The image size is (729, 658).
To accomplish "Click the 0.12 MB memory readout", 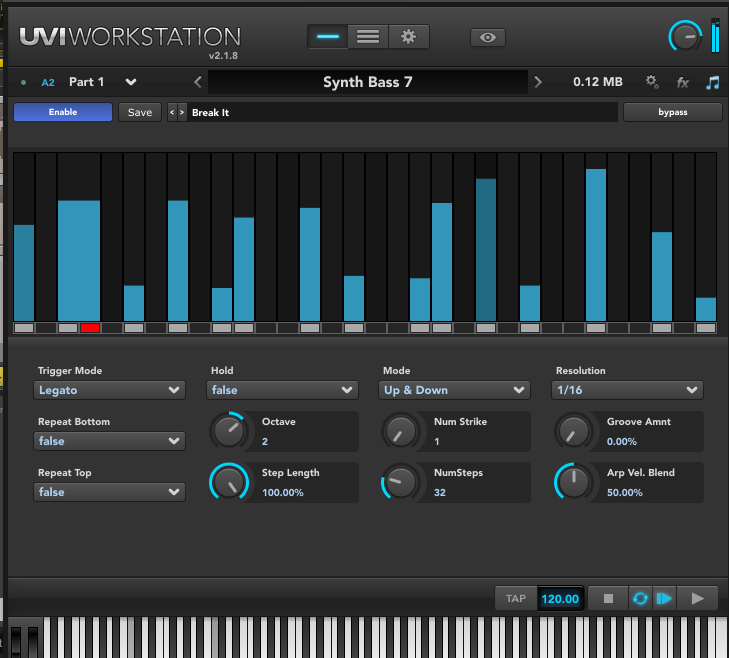I will coord(597,82).
